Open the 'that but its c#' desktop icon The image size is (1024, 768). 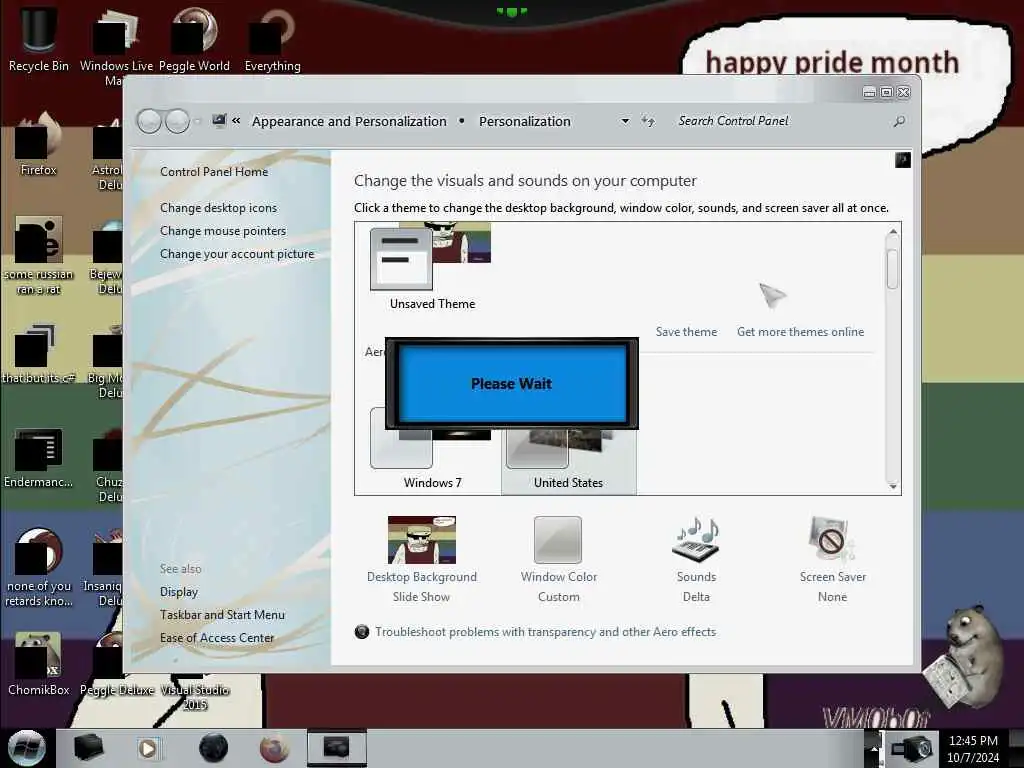tap(39, 353)
